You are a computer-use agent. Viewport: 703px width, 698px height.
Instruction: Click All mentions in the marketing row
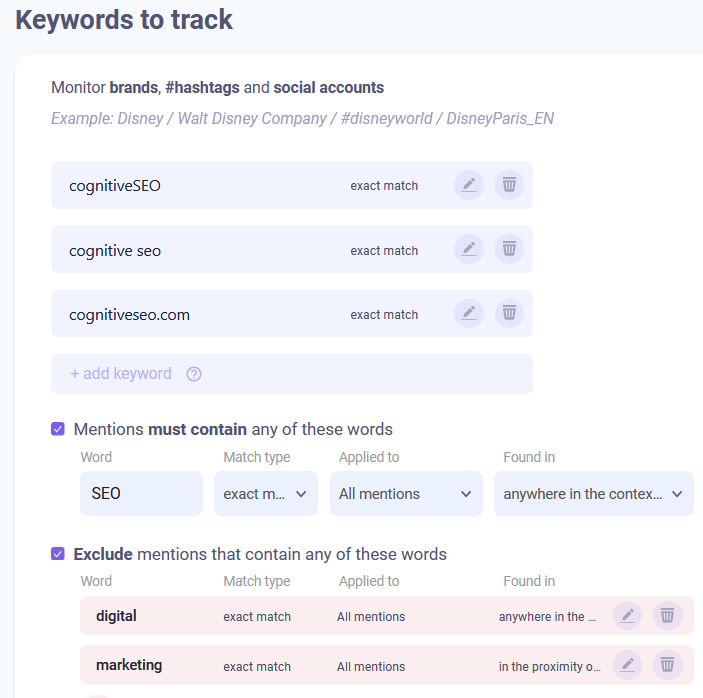pyautogui.click(x=371, y=667)
